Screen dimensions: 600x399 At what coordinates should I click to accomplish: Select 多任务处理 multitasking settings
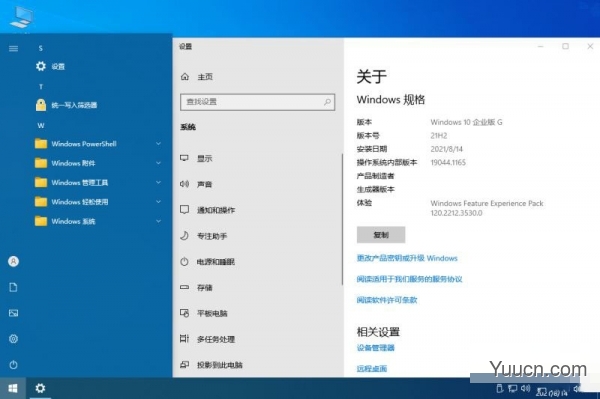coord(207,339)
